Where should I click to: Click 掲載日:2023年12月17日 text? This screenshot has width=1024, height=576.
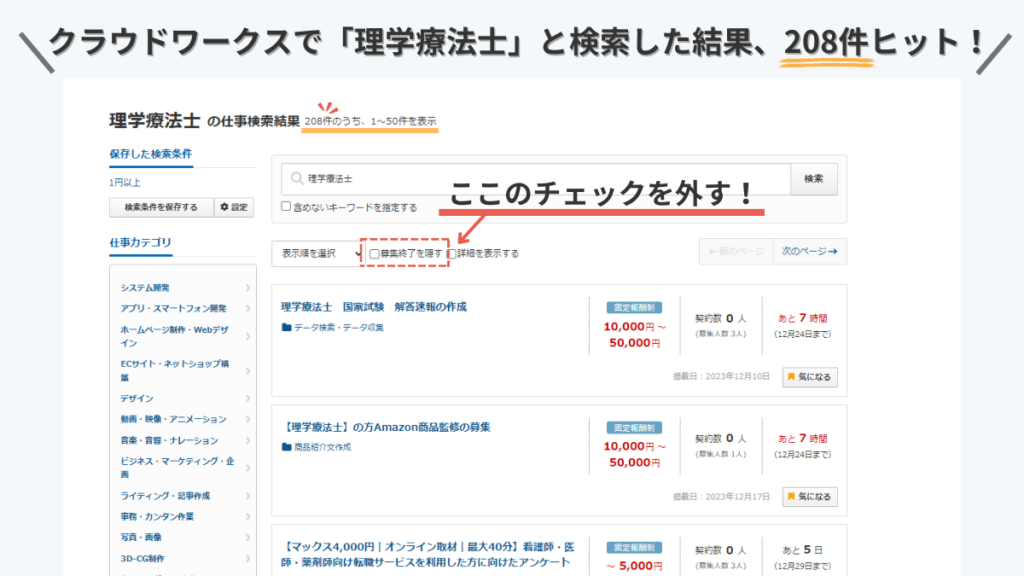click(x=722, y=497)
